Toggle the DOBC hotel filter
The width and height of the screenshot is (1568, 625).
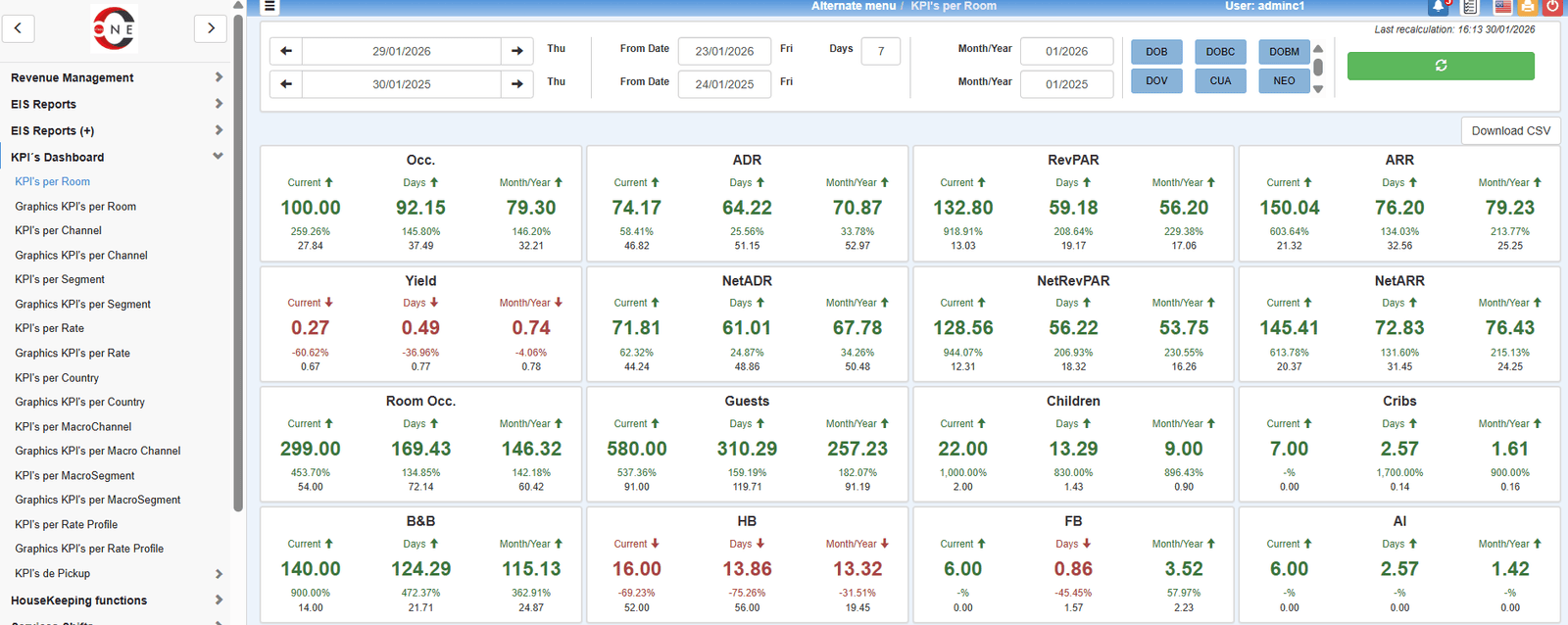1220,52
